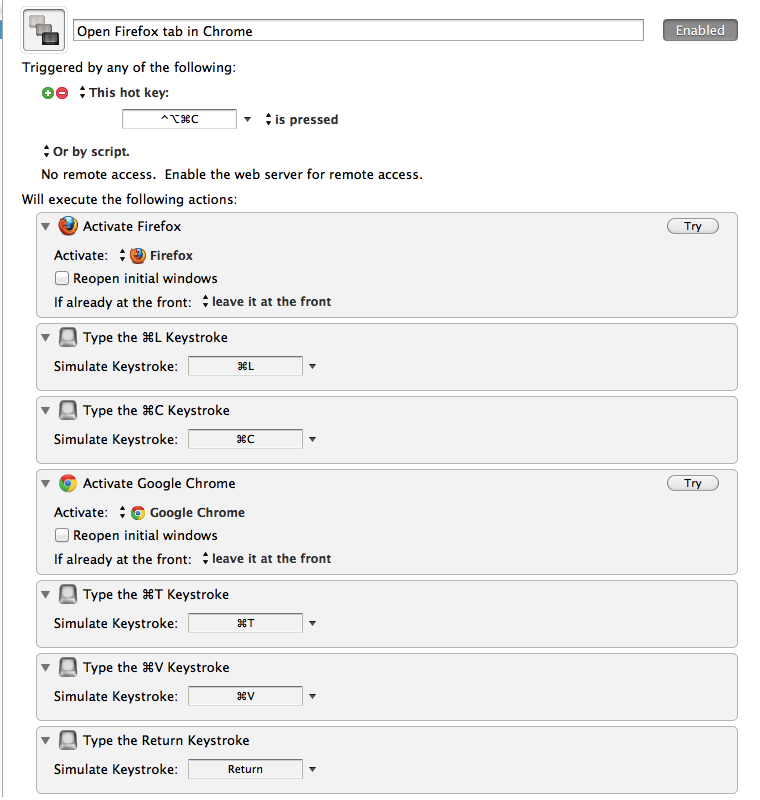
Task: Click the Firefox icon in Activate Firefox action
Action: pyautogui.click(x=68, y=226)
